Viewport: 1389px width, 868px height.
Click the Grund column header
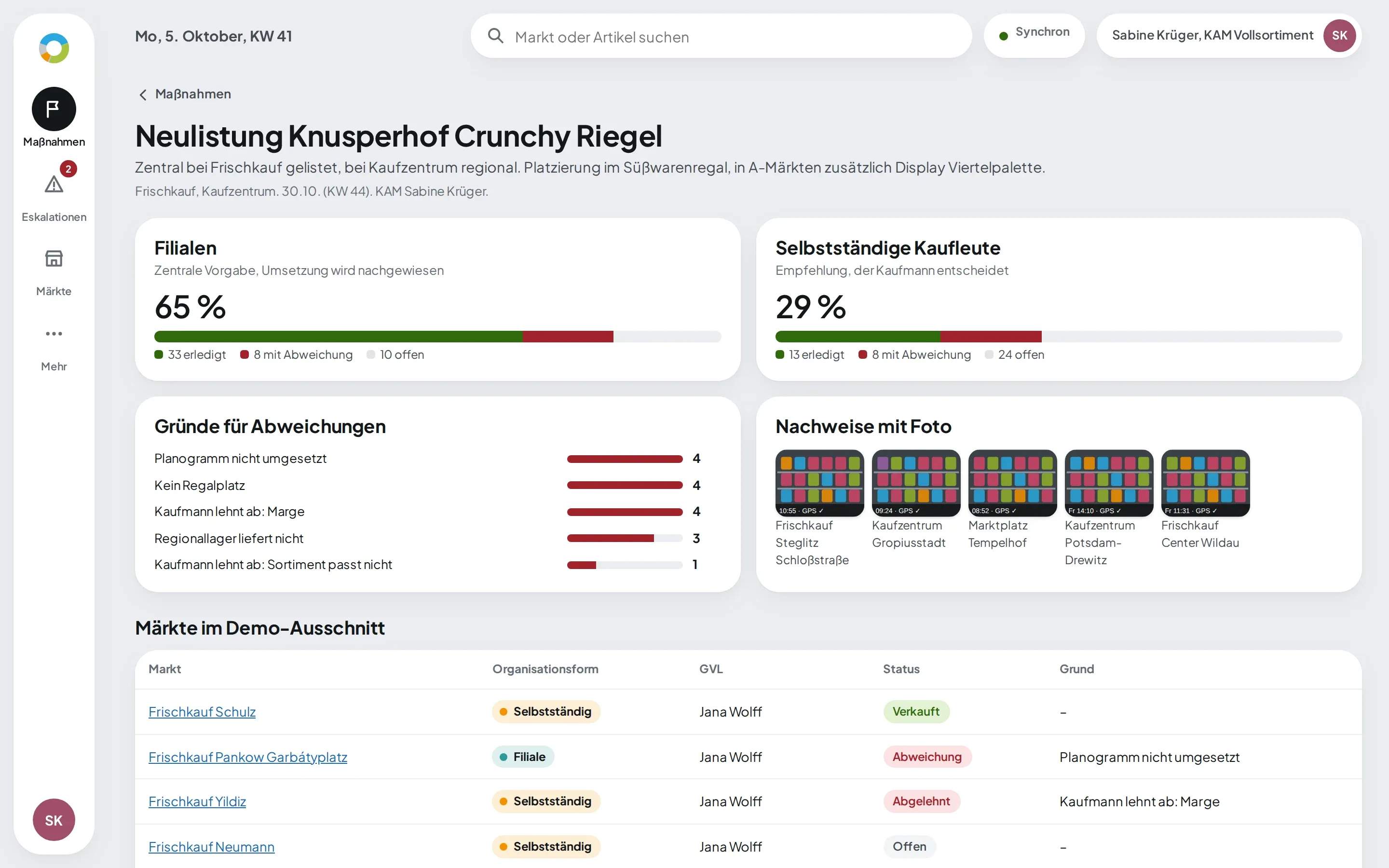click(1077, 669)
